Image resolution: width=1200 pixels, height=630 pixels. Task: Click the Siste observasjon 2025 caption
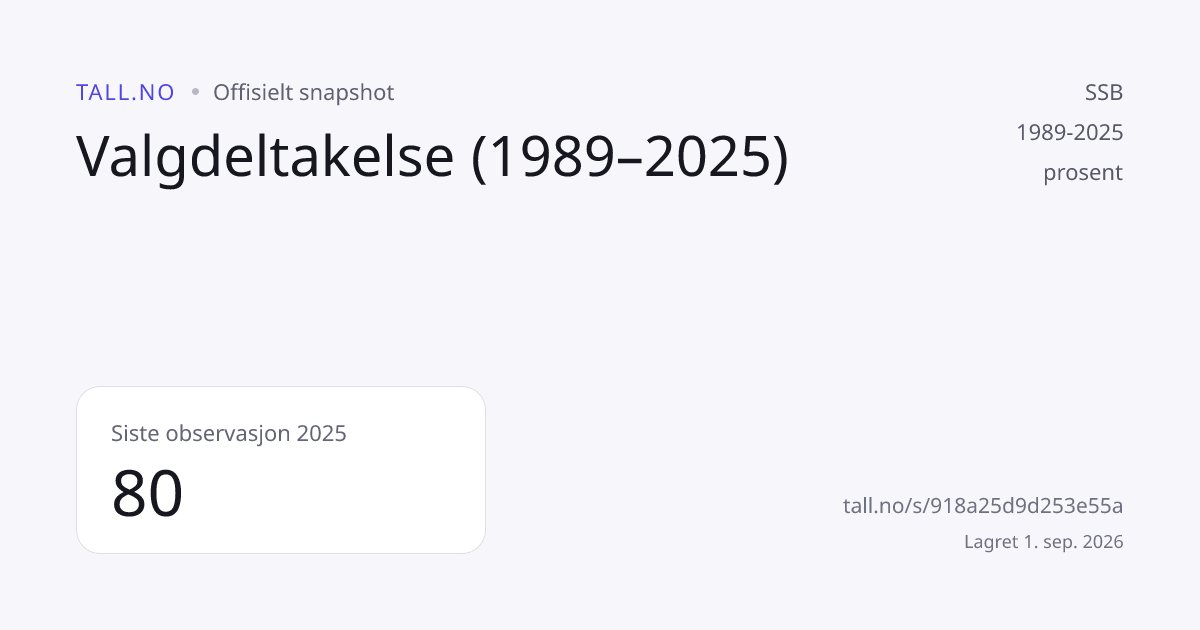(229, 434)
